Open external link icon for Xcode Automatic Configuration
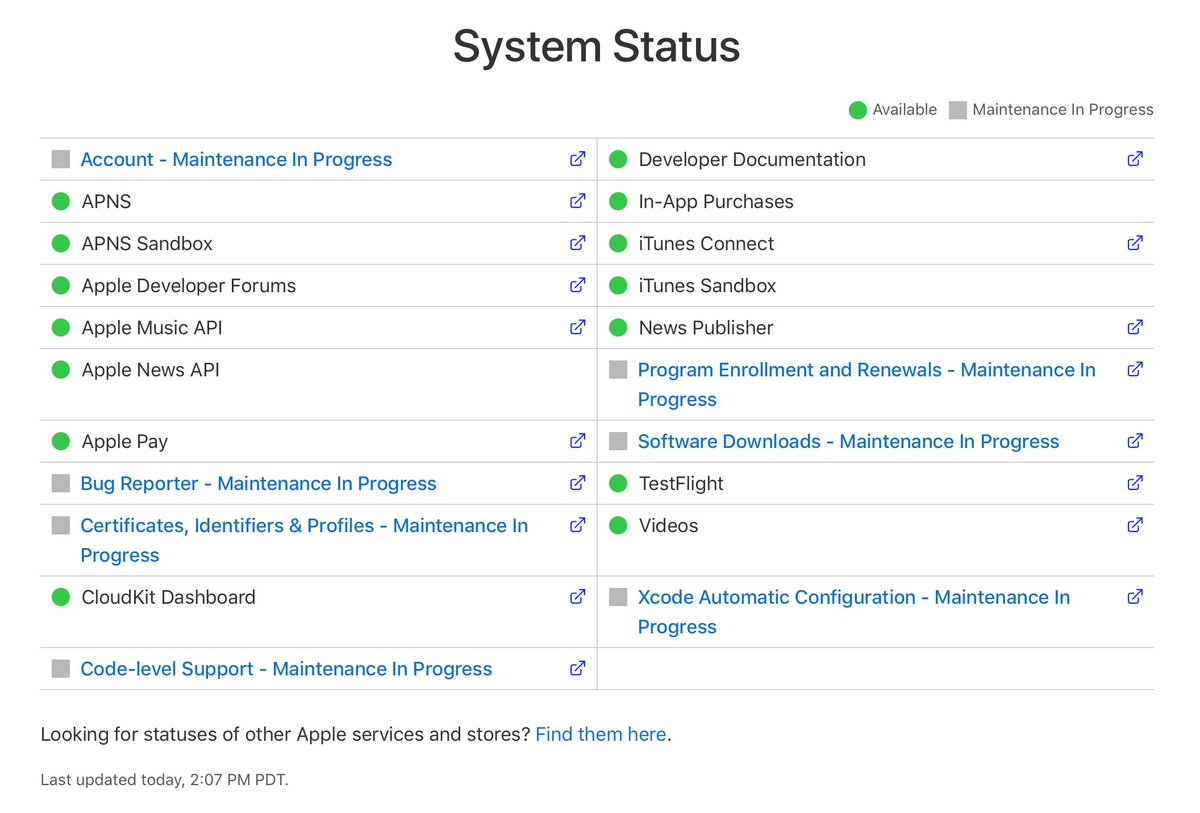The image size is (1200, 813). pos(1135,597)
